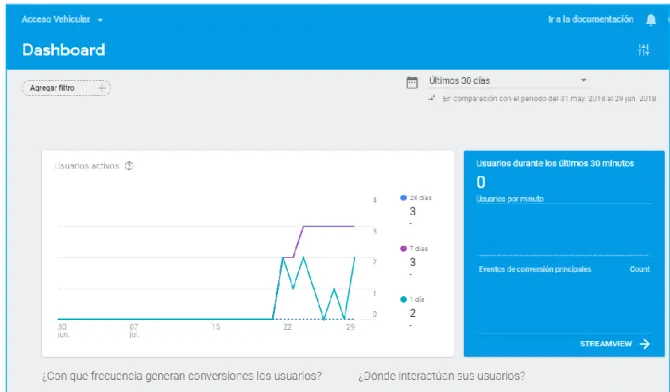Screen dimensions: 670x392
Task: Click the calendar icon beside date range
Action: (x=411, y=83)
